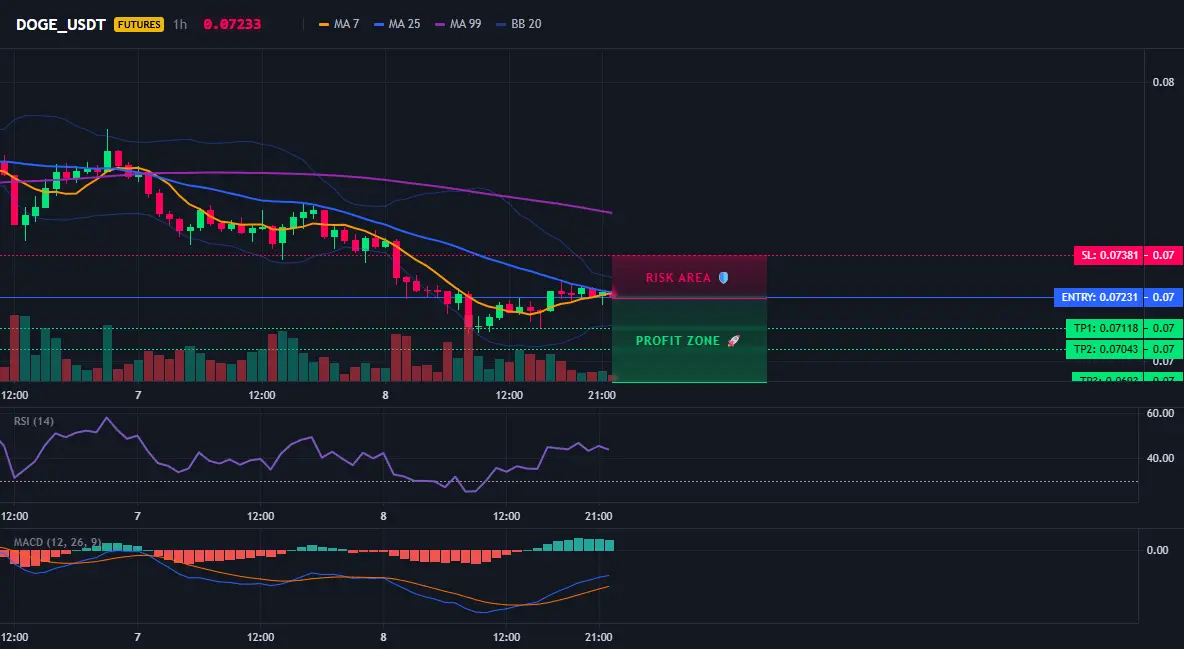Screen dimensions: 1184x649
Task: Click the PROFIT ZONE text
Action: click(x=677, y=341)
